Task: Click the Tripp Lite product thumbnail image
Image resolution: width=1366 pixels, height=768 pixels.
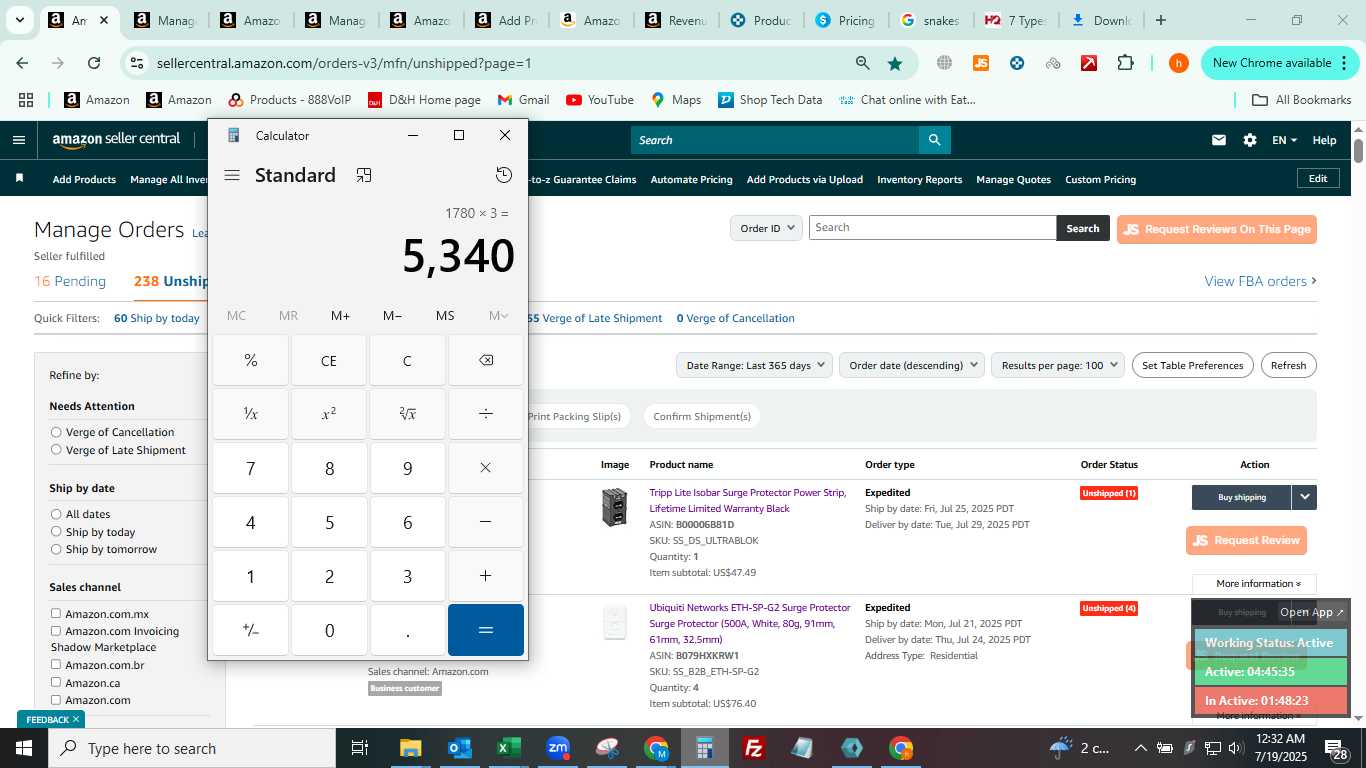Action: (x=614, y=507)
